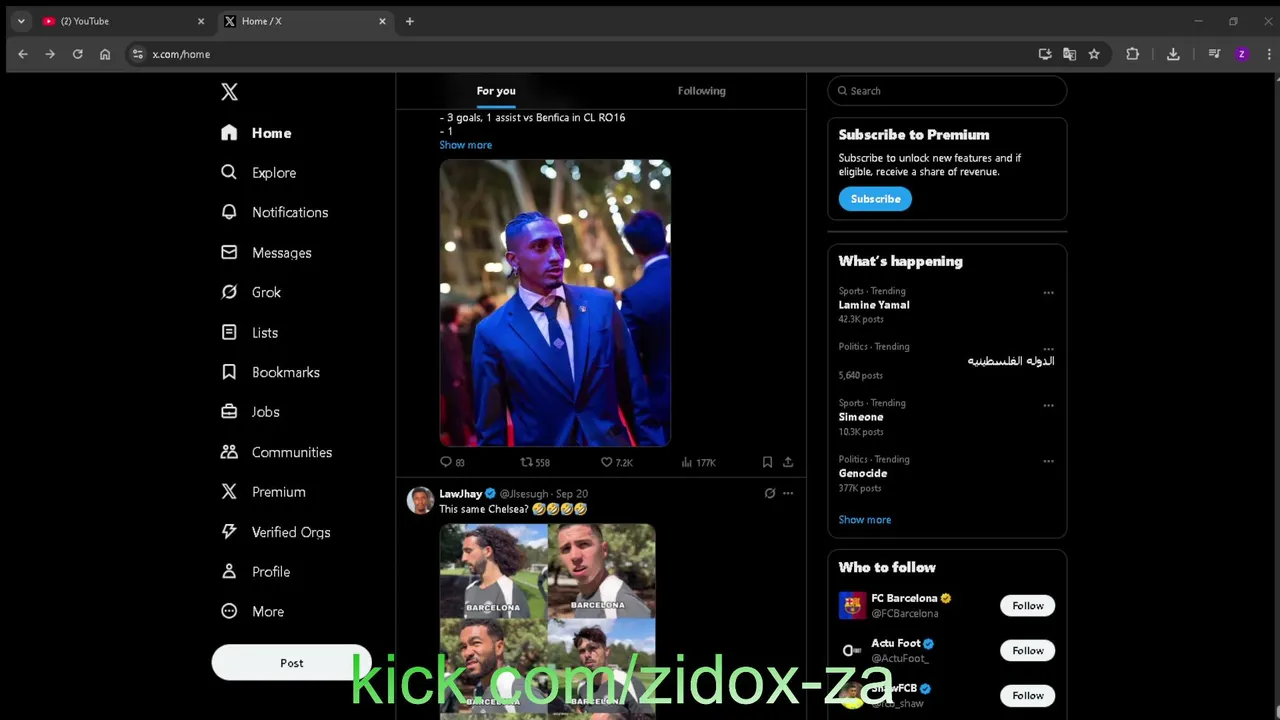This screenshot has width=1280, height=720.
Task: Open Premium from the sidebar
Action: (264, 492)
